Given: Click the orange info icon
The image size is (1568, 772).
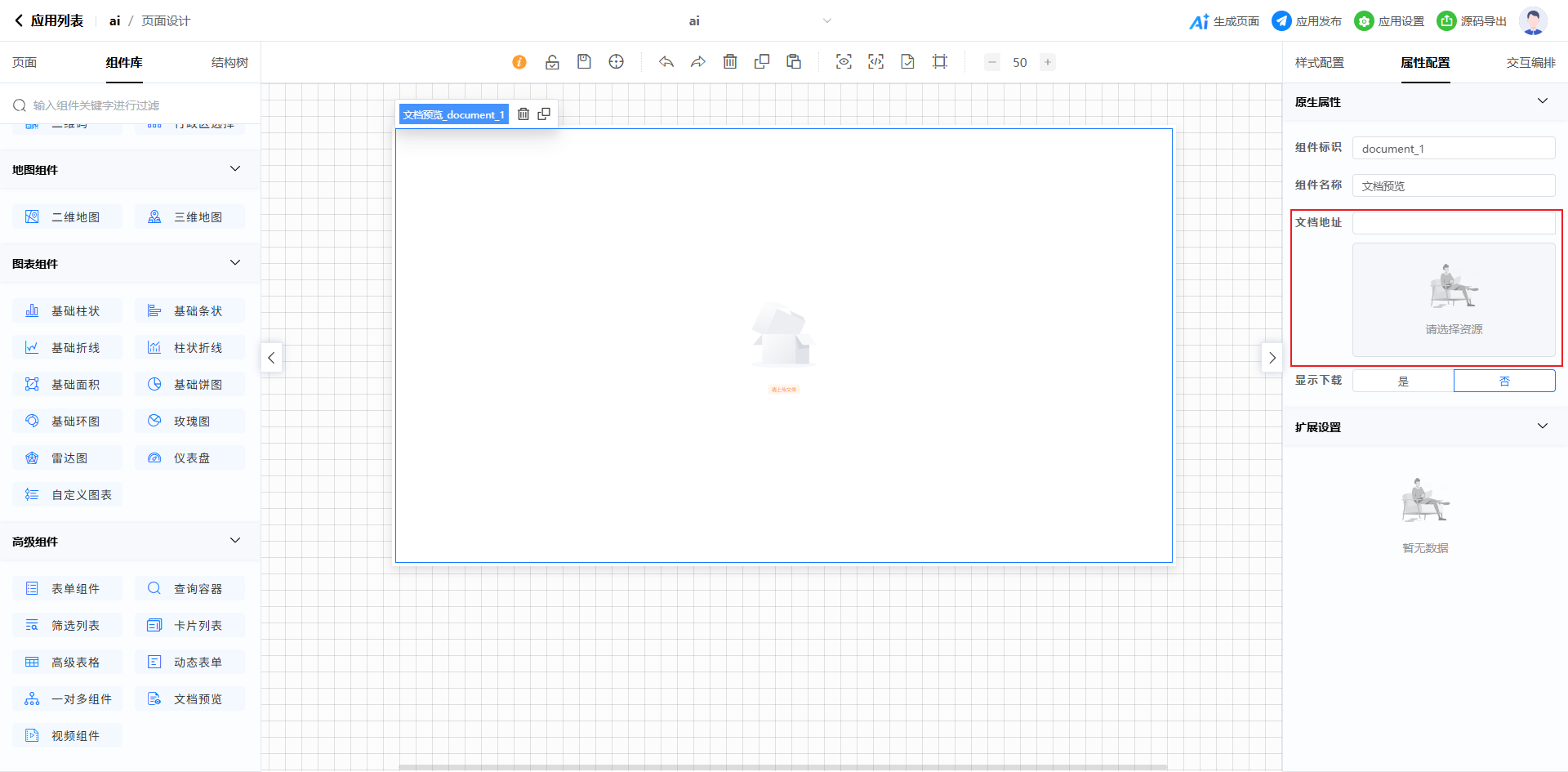Looking at the screenshot, I should pyautogui.click(x=519, y=62).
